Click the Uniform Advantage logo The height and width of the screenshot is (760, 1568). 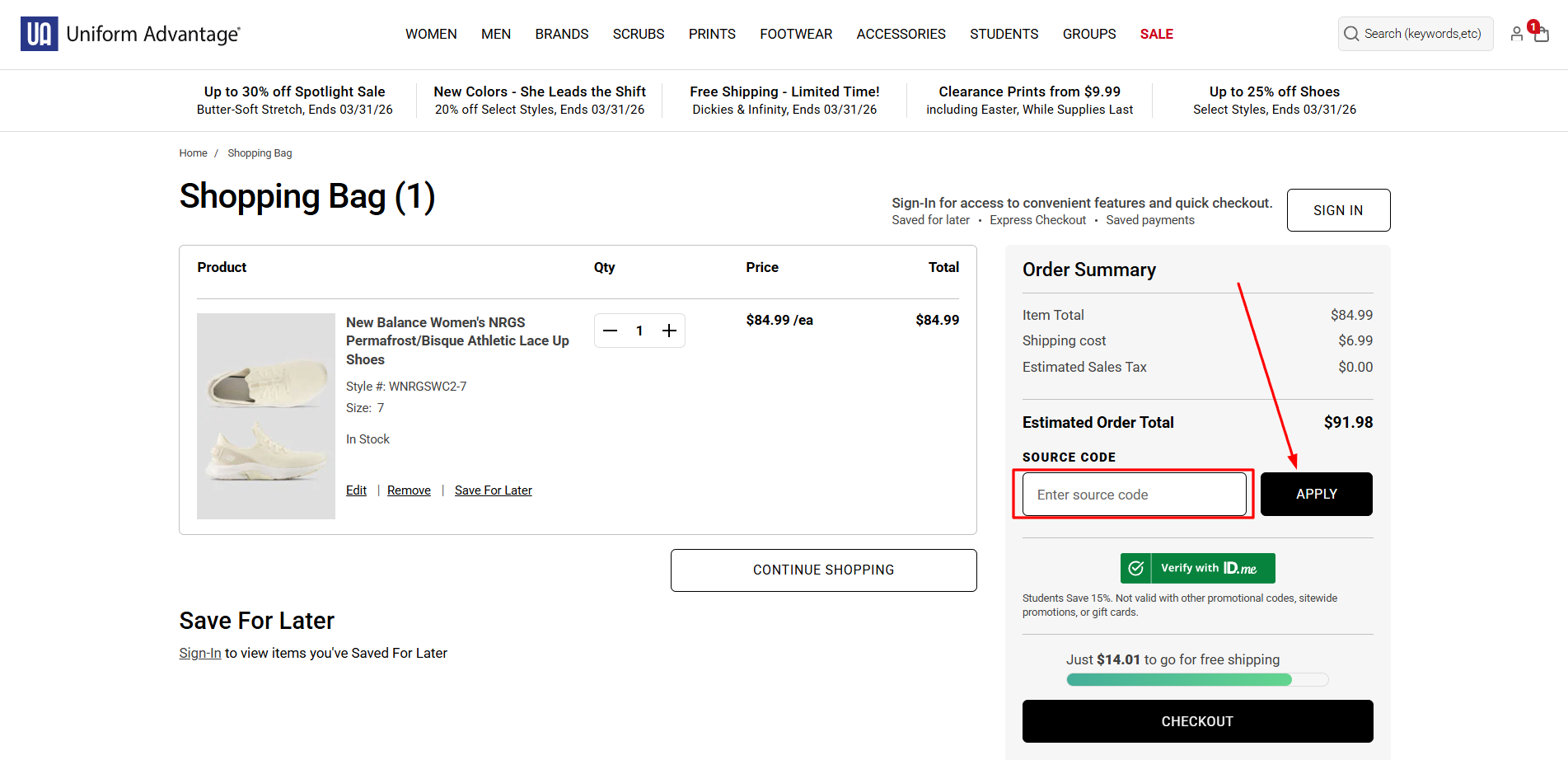pyautogui.click(x=130, y=34)
